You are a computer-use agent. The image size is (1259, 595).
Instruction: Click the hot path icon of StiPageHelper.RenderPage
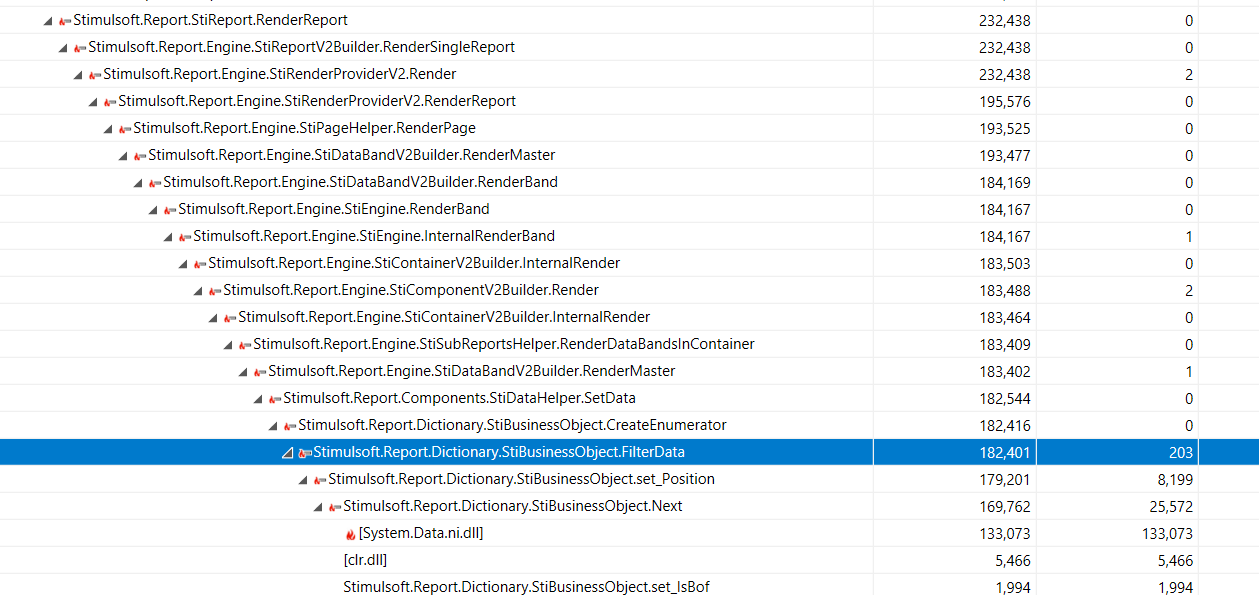coord(125,129)
